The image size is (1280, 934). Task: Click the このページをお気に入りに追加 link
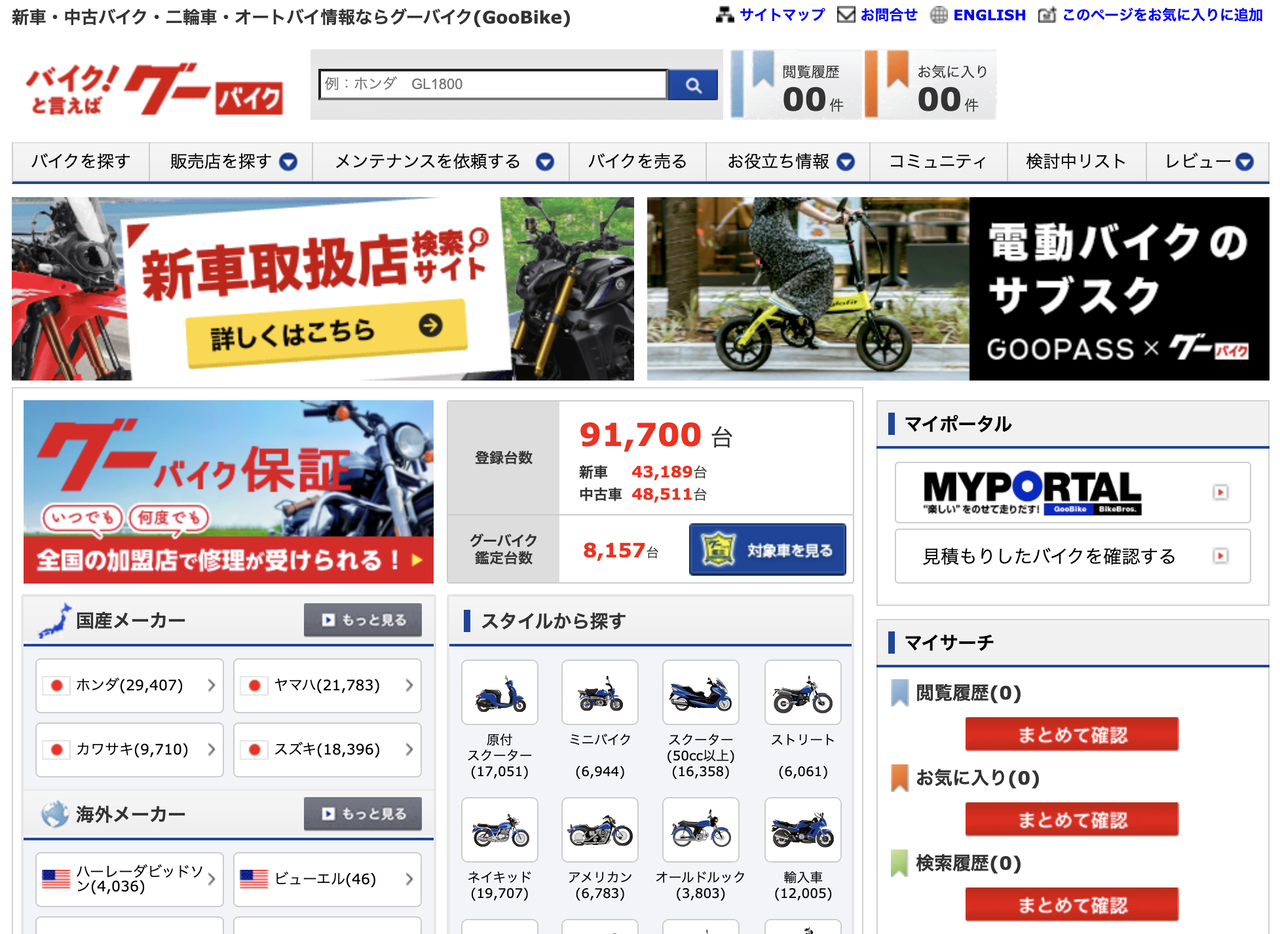[x=1163, y=15]
